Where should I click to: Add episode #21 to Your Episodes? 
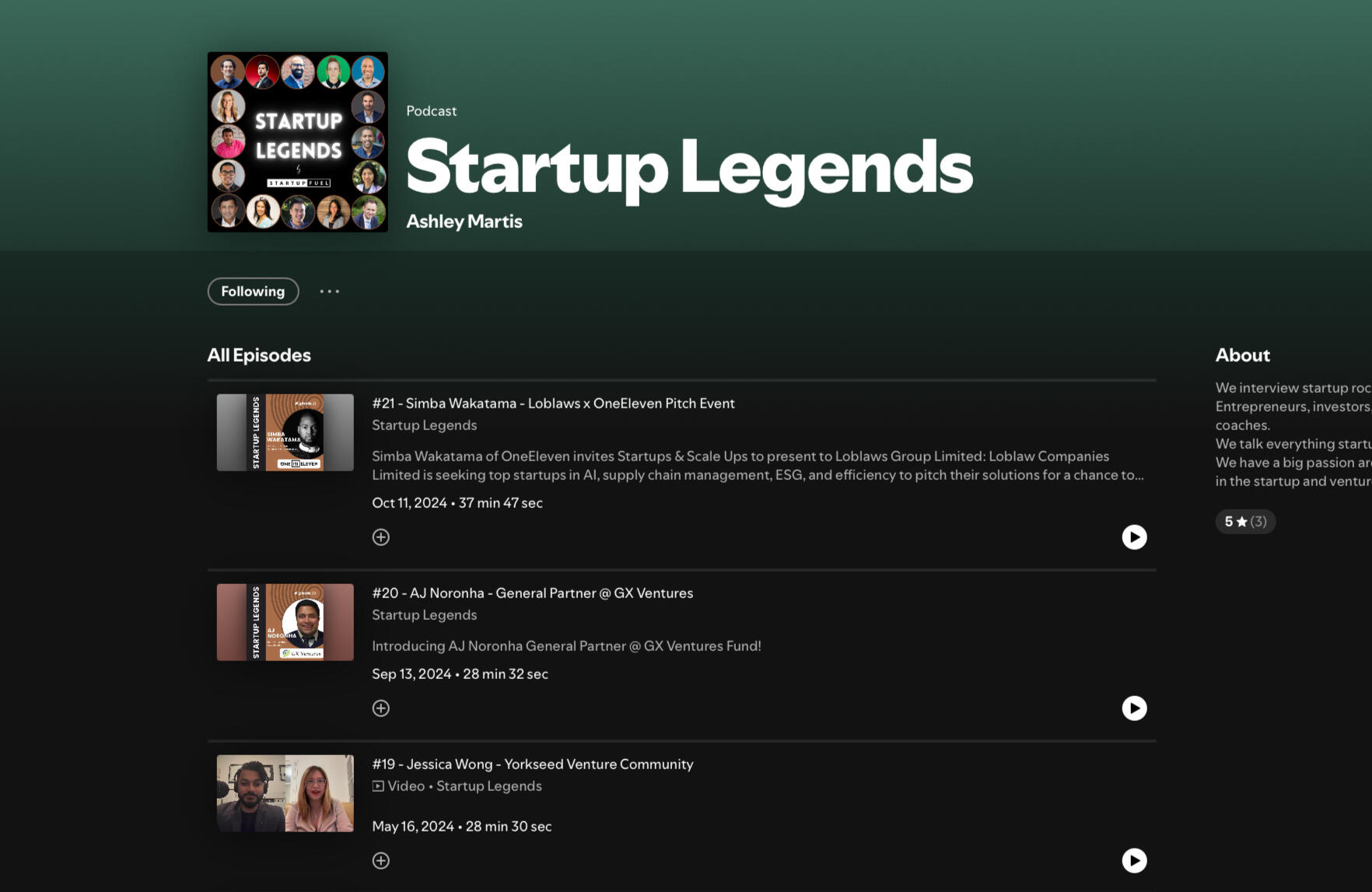380,537
